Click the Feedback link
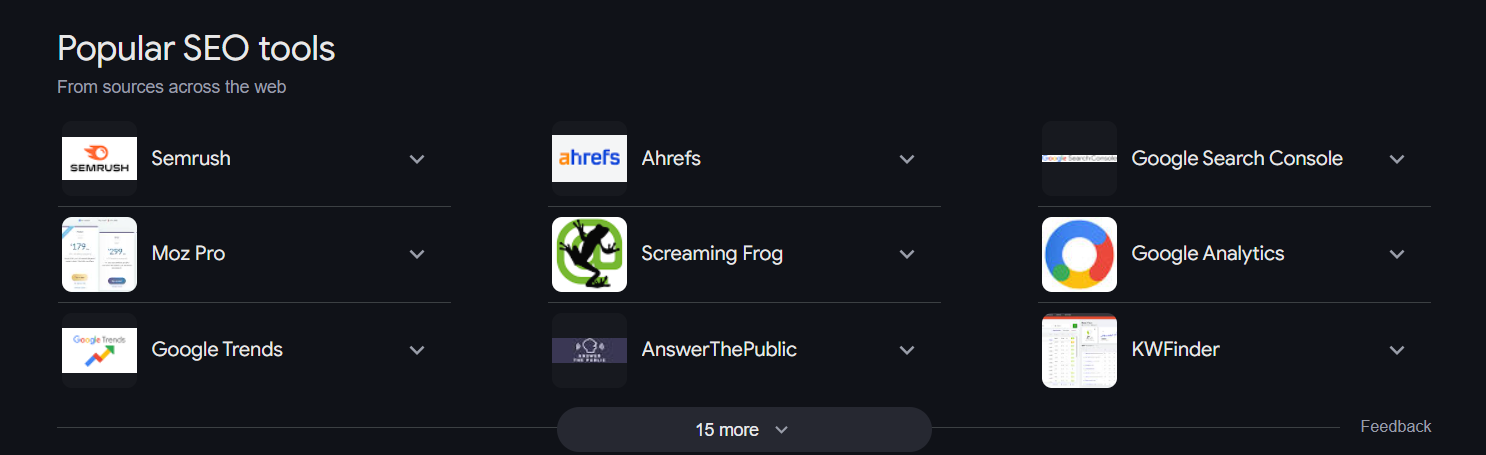Image resolution: width=1486 pixels, height=455 pixels. pos(1396,426)
